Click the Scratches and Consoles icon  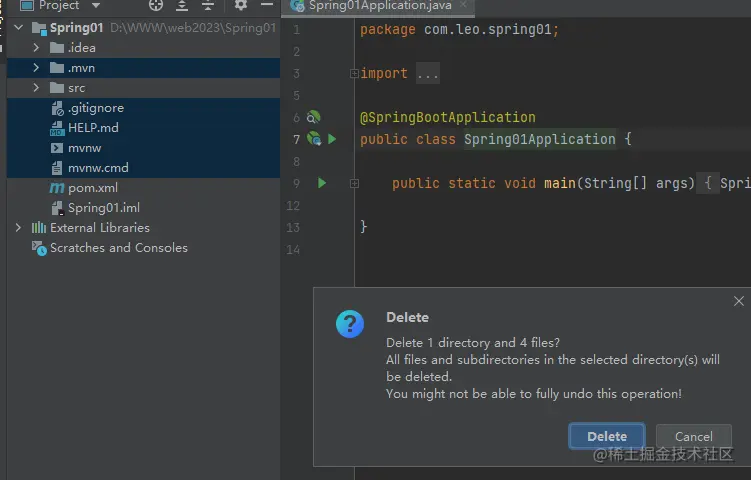(x=39, y=248)
